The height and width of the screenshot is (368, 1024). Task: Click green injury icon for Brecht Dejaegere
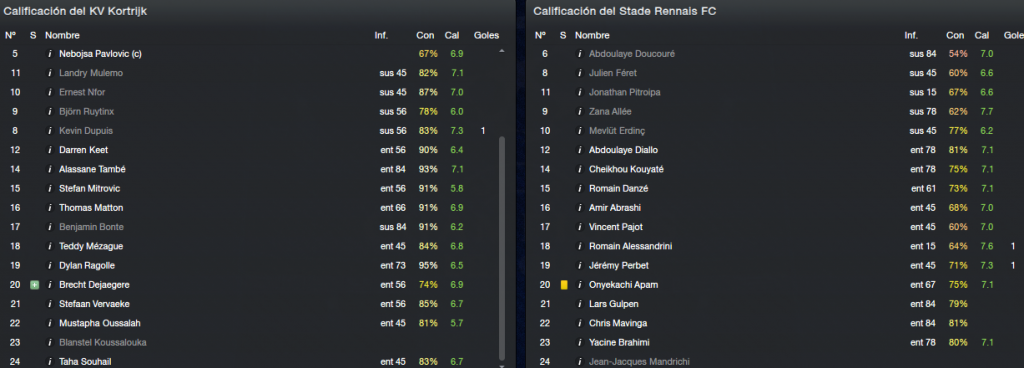click(35, 284)
